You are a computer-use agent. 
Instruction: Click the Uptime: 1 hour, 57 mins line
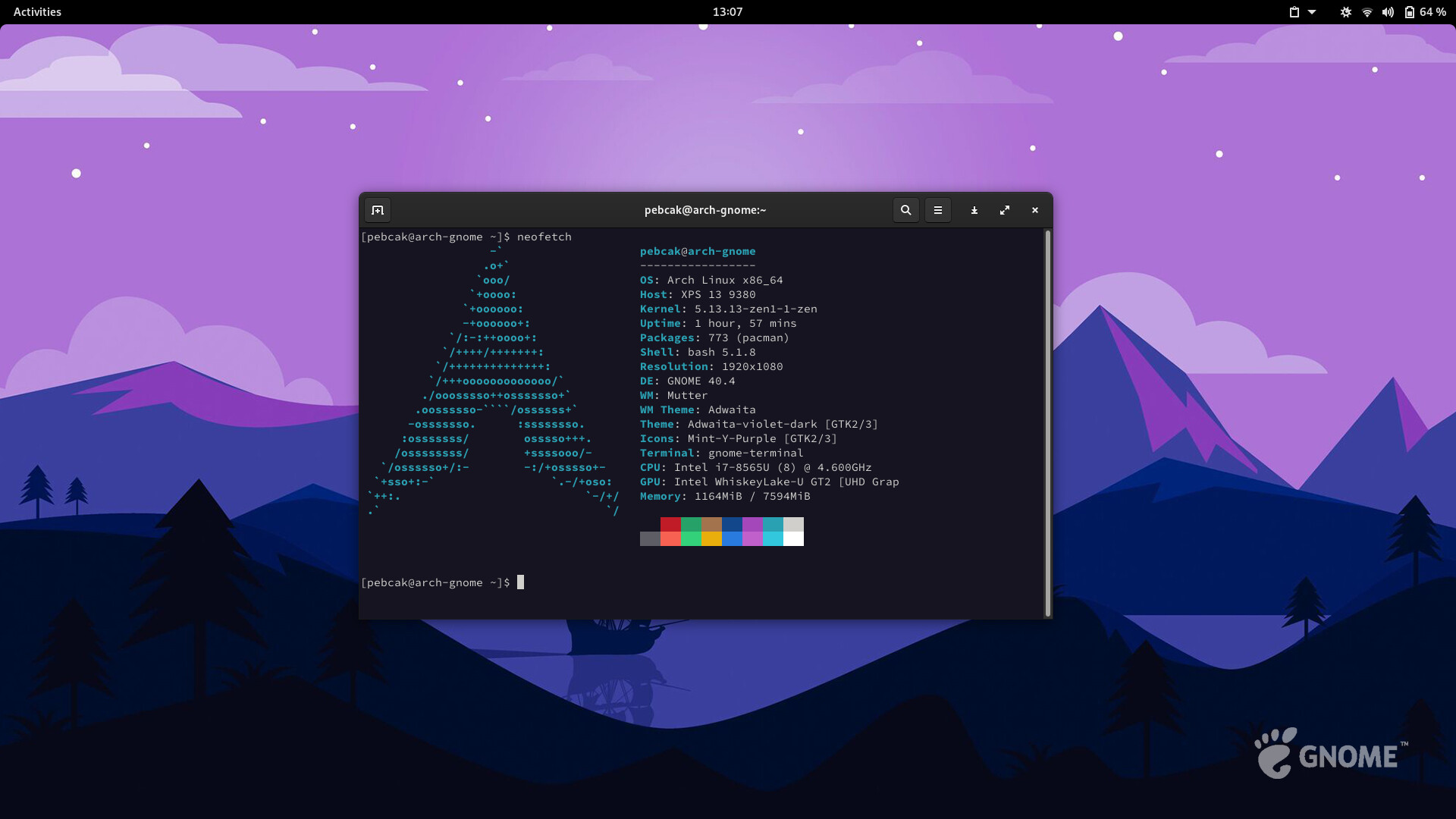click(718, 323)
